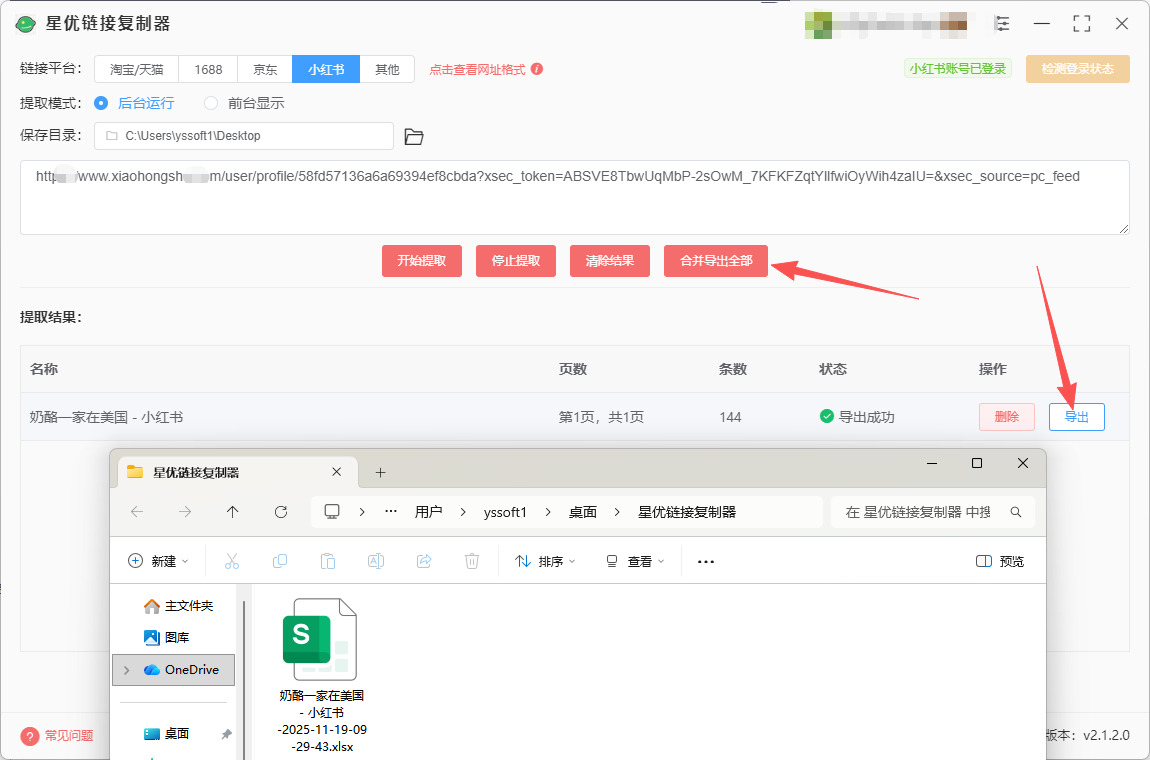Click the 开始提取 button
Image resolution: width=1150 pixels, height=760 pixels.
pos(422,260)
